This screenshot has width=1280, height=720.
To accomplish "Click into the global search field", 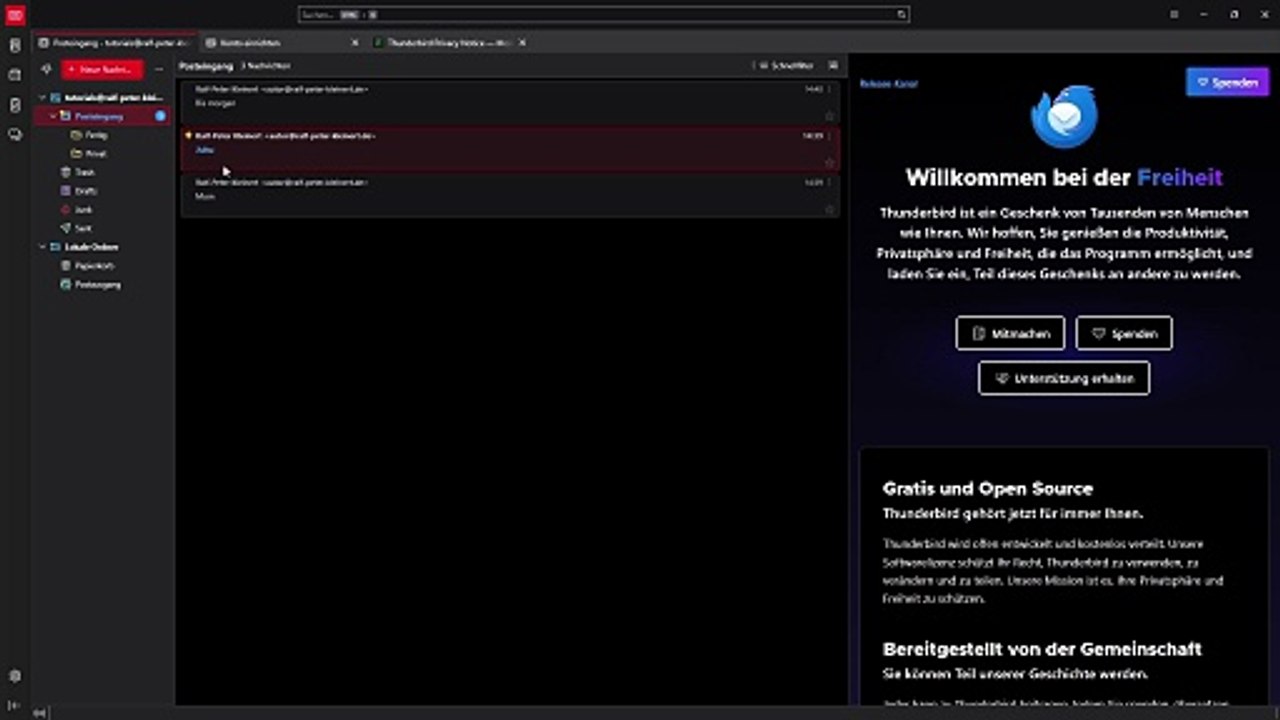I will click(x=603, y=15).
